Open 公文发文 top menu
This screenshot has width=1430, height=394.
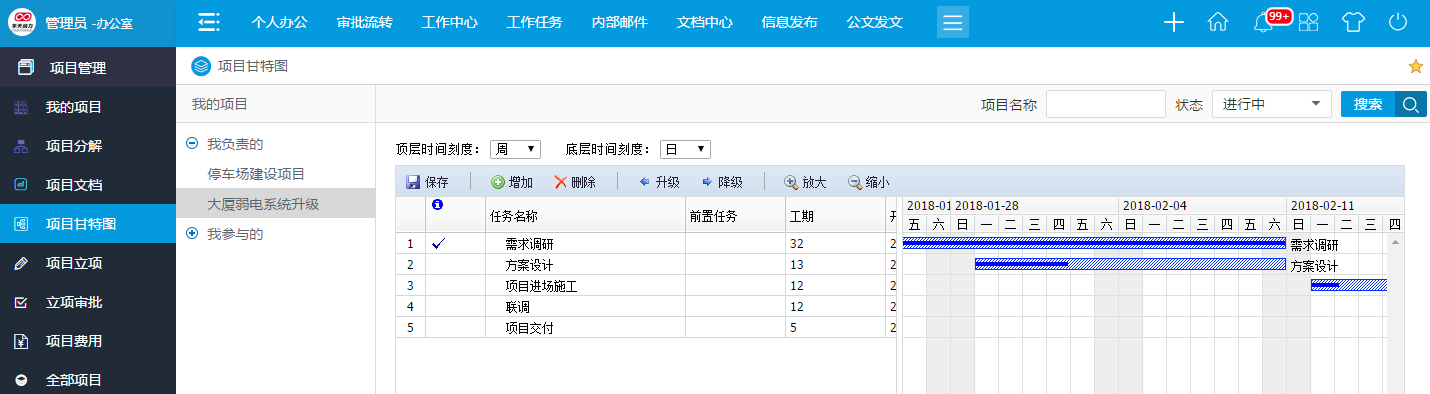coord(875,22)
